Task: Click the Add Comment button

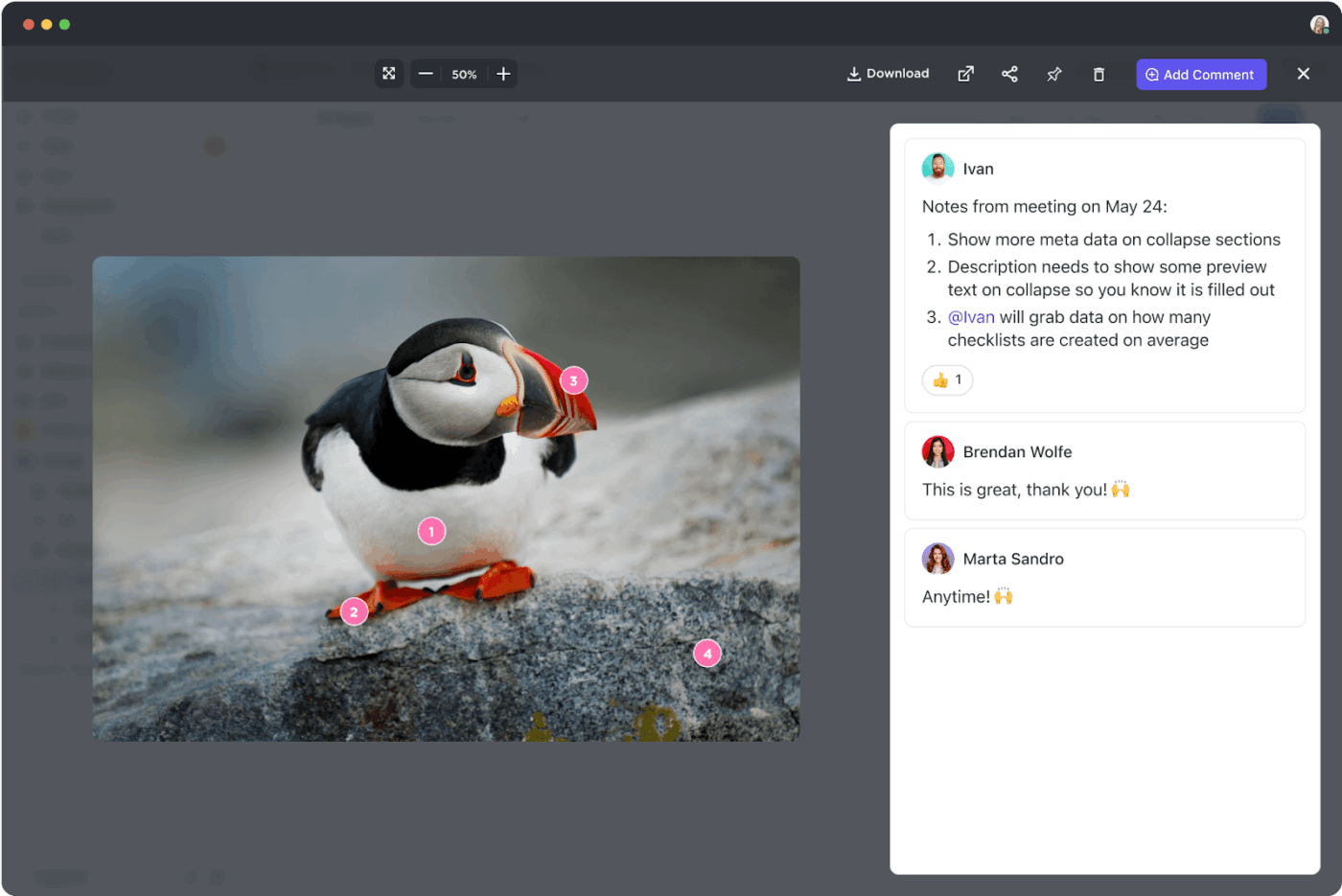Action: tap(1200, 74)
